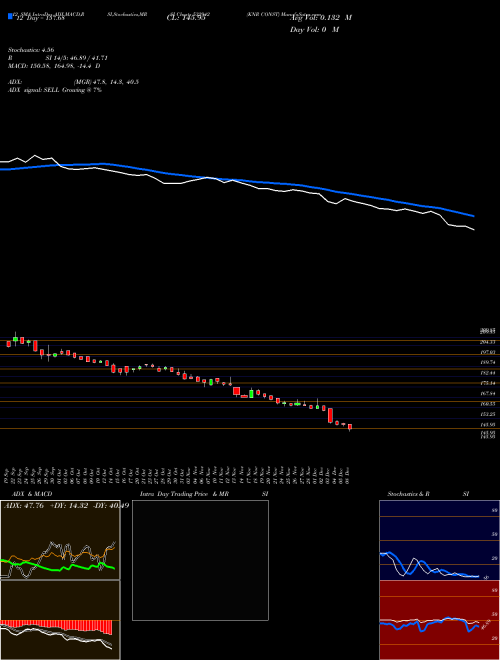Select the 'Stochastics & R' panel title
This screenshot has width=500, height=660.
[x=408, y=494]
